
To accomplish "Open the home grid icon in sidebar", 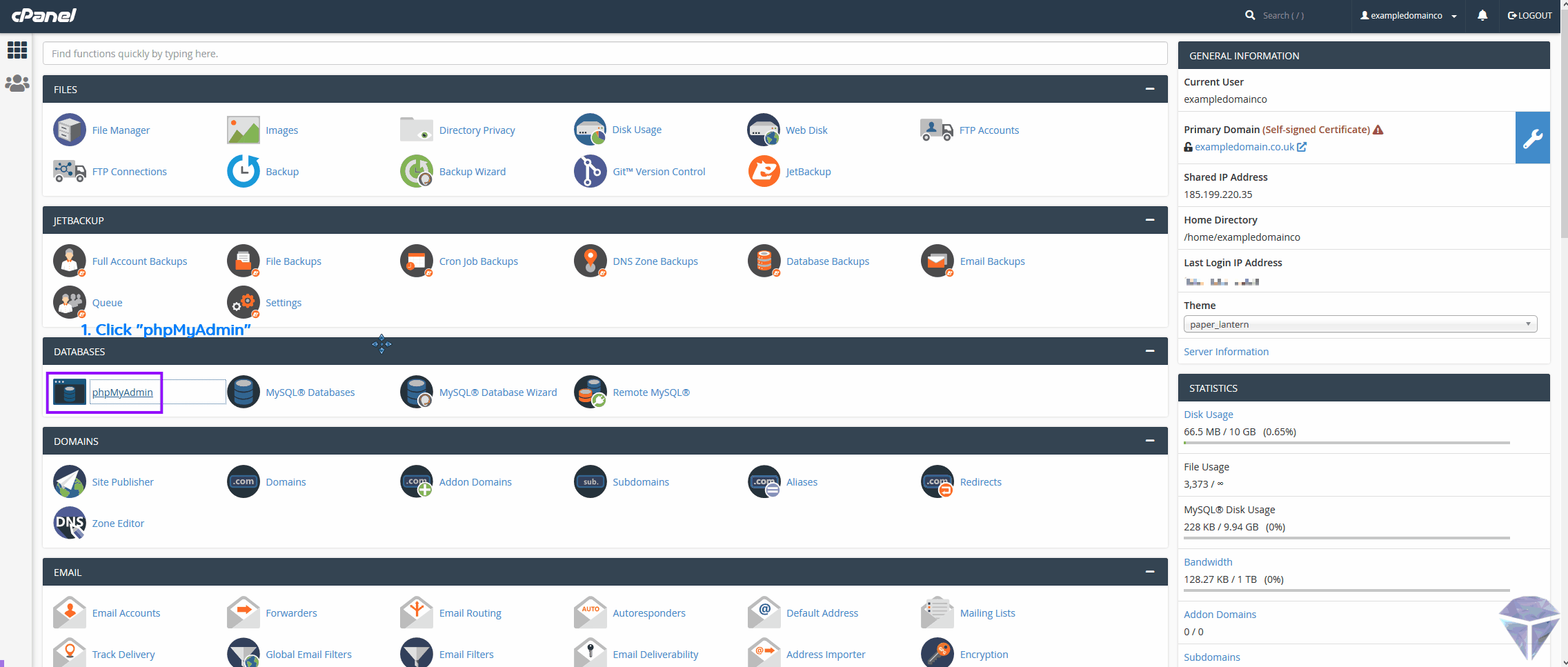I will pyautogui.click(x=17, y=50).
